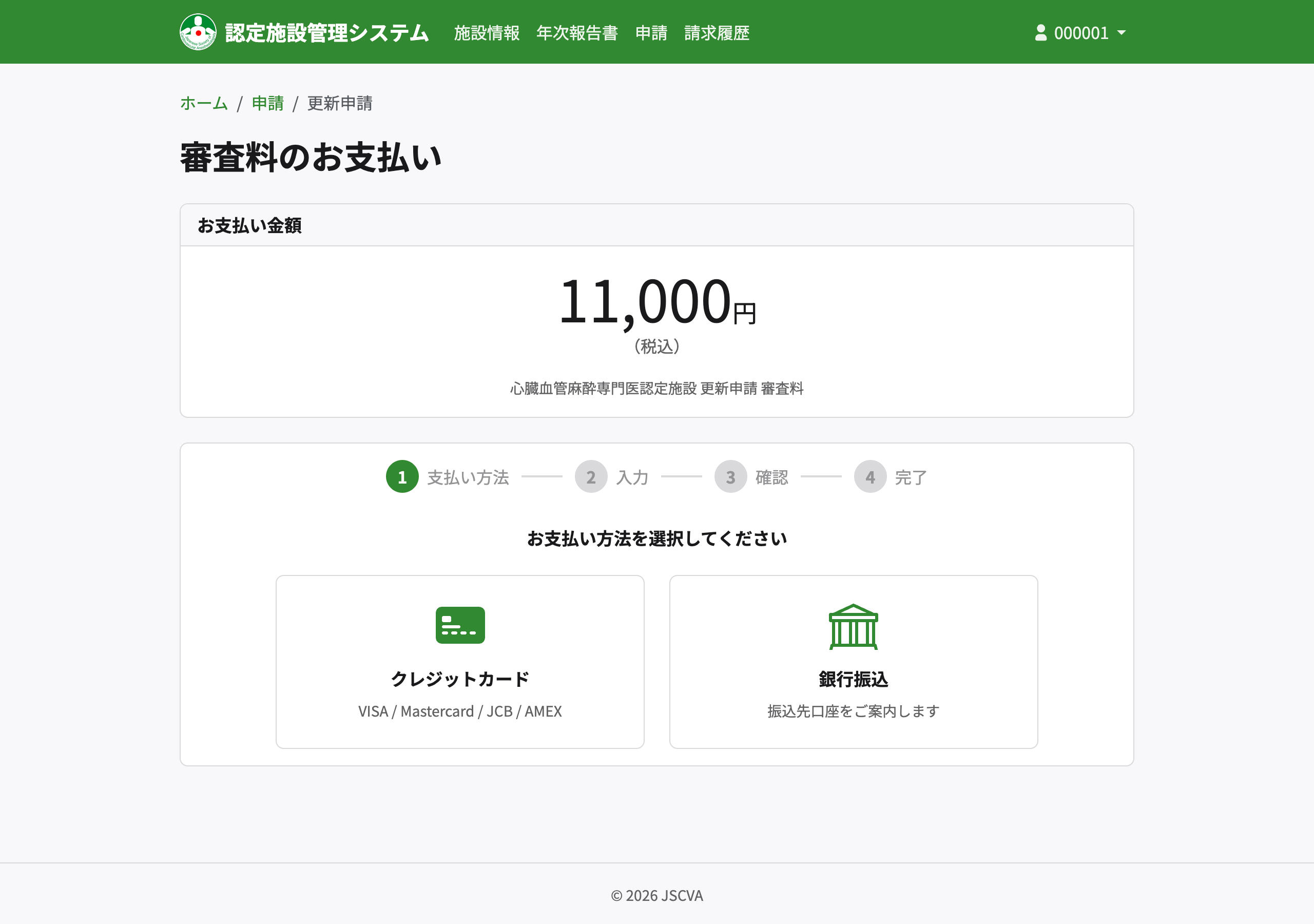Click step 2 入力 circle indicator
This screenshot has height=924, width=1314.
(x=591, y=477)
